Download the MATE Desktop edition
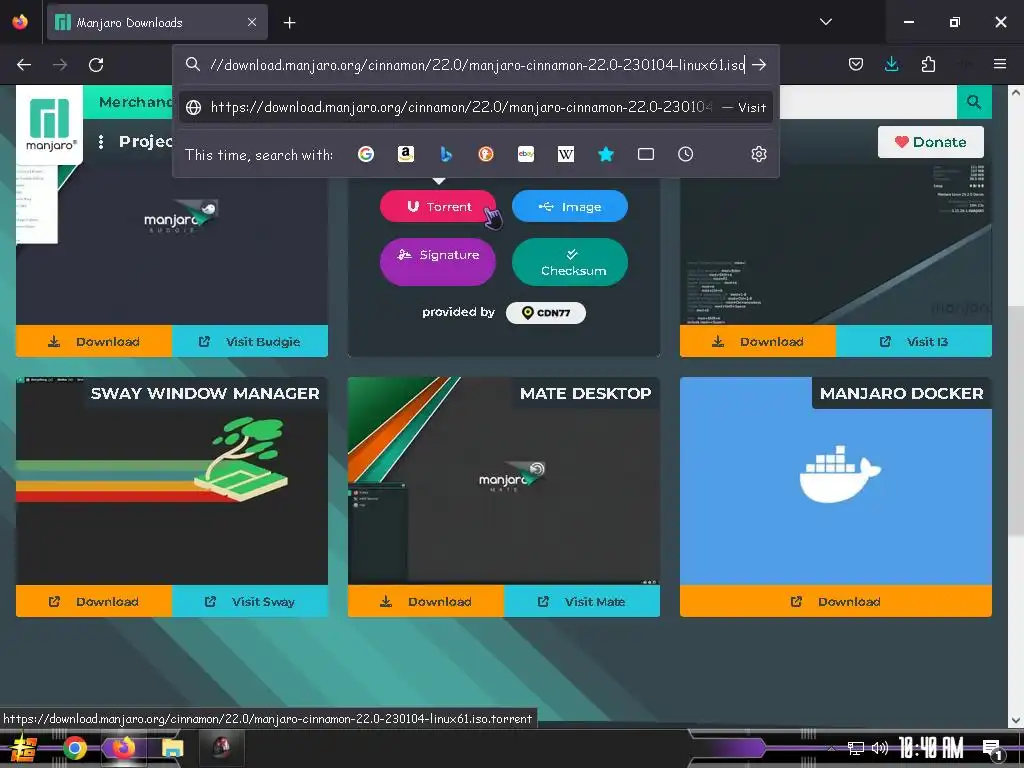The height and width of the screenshot is (768, 1024). point(426,601)
